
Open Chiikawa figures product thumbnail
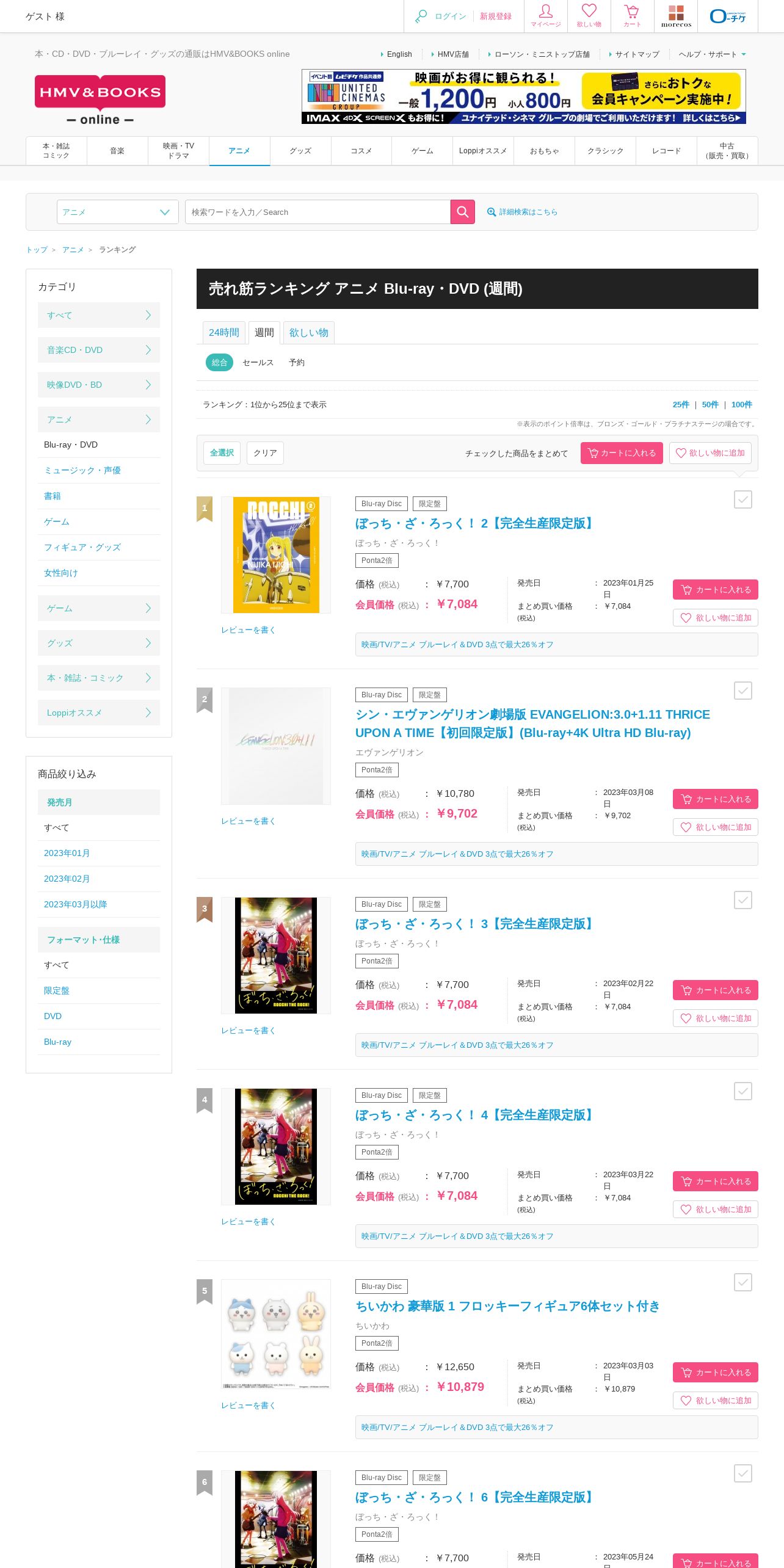coord(276,1334)
